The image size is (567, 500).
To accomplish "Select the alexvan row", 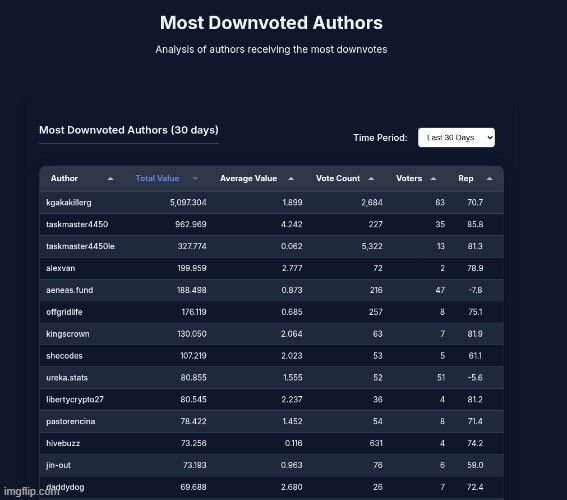I will [272, 268].
